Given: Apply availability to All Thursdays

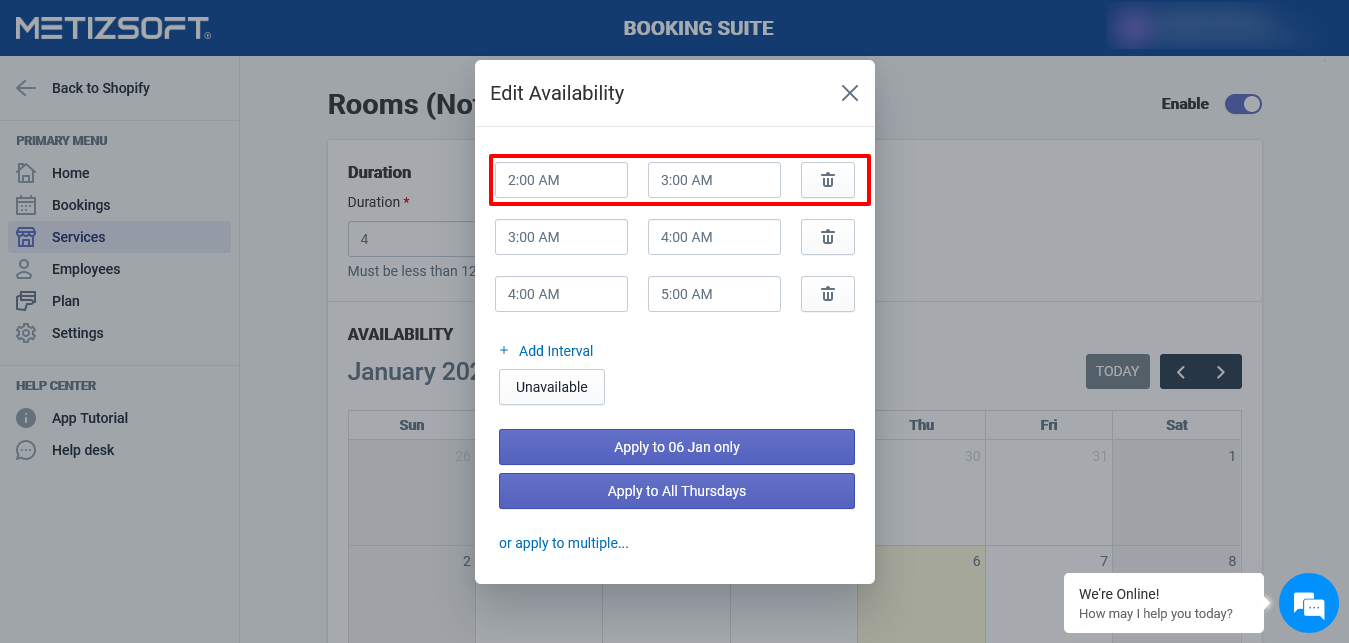Looking at the screenshot, I should [677, 491].
